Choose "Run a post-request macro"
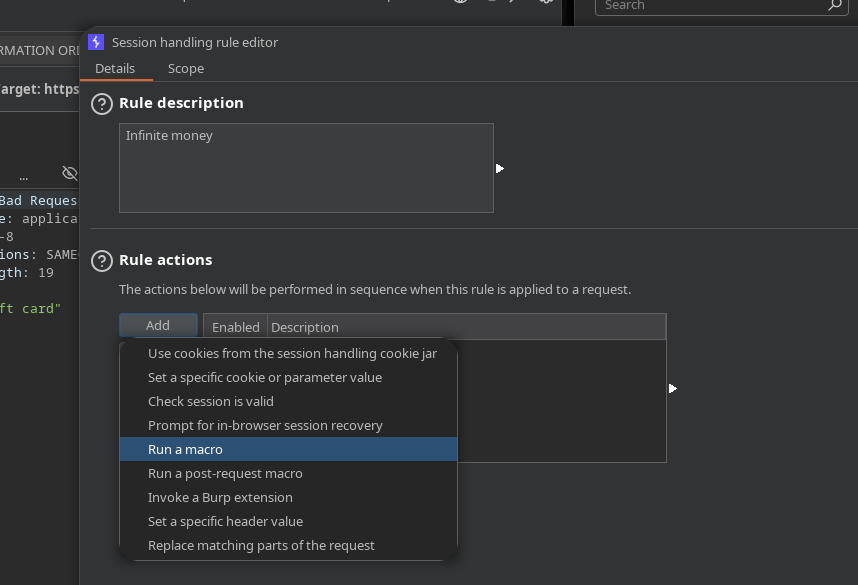The height and width of the screenshot is (585, 858). 225,474
